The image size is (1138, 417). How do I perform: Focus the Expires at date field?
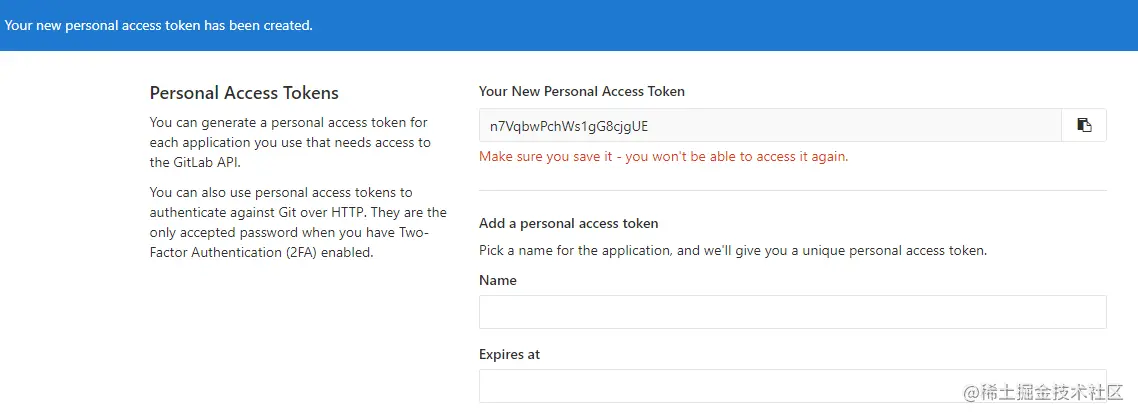(792, 385)
